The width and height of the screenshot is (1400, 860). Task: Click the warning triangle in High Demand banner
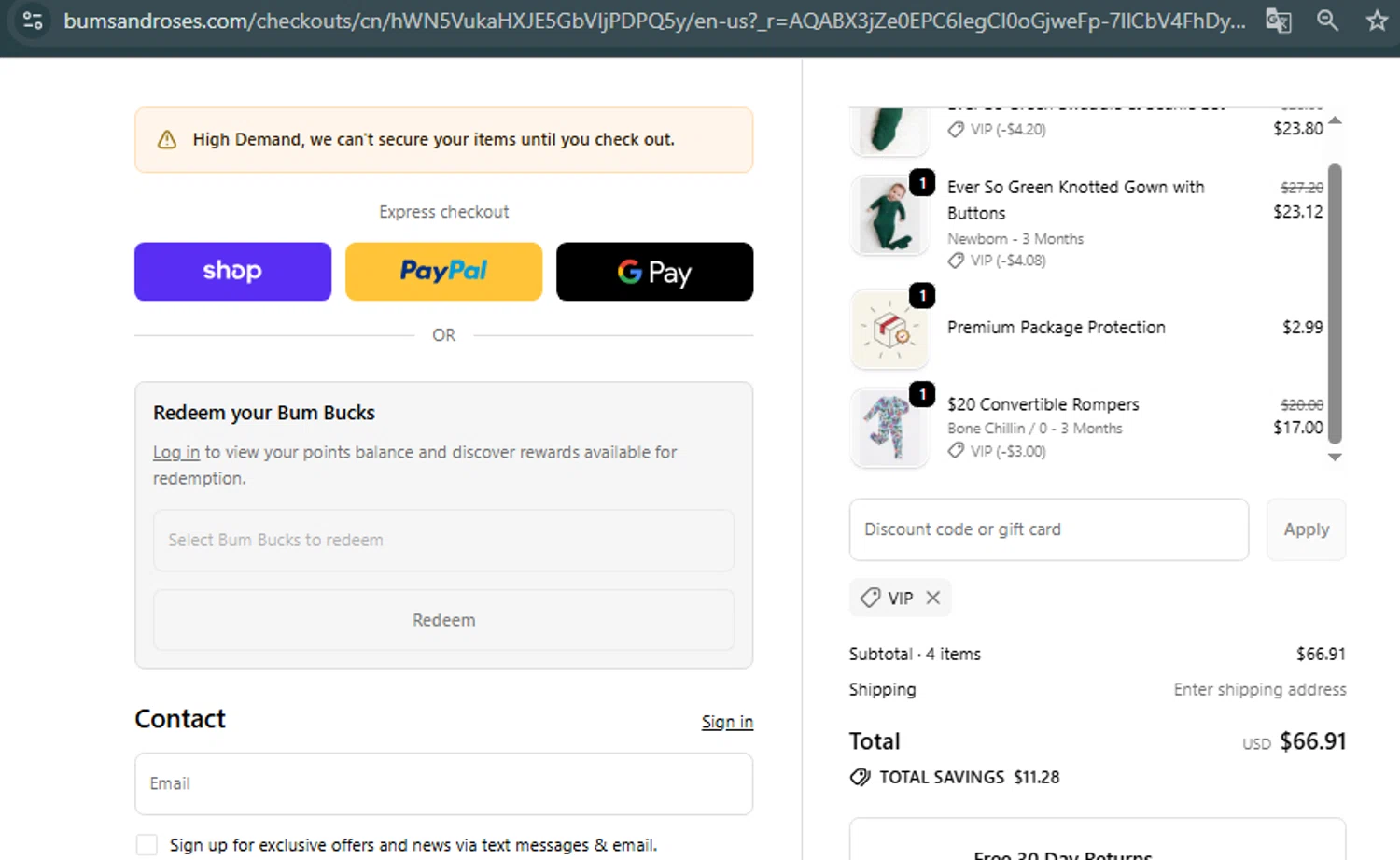point(167,140)
